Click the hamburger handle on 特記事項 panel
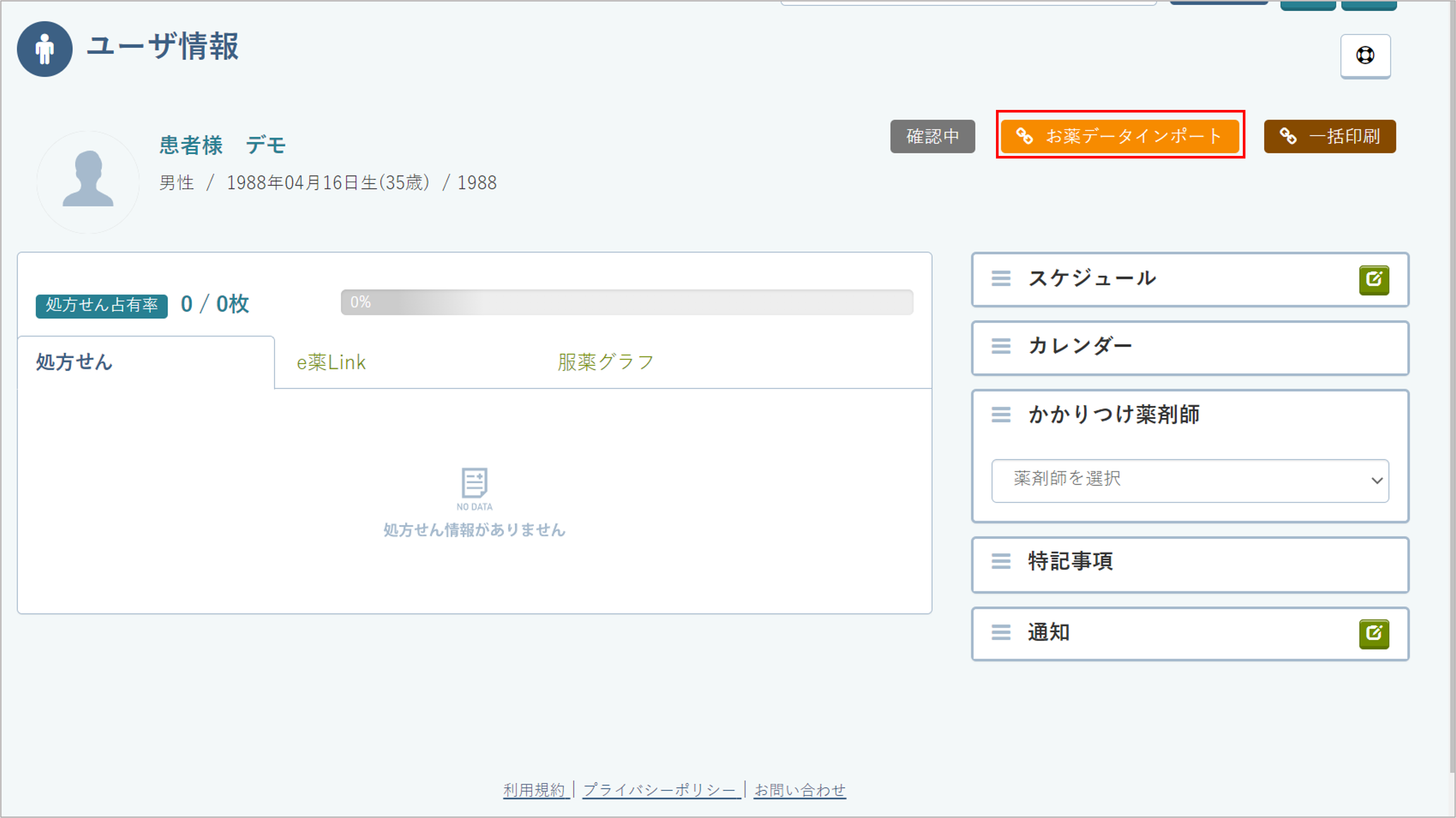The image size is (1456, 818). [x=1000, y=562]
